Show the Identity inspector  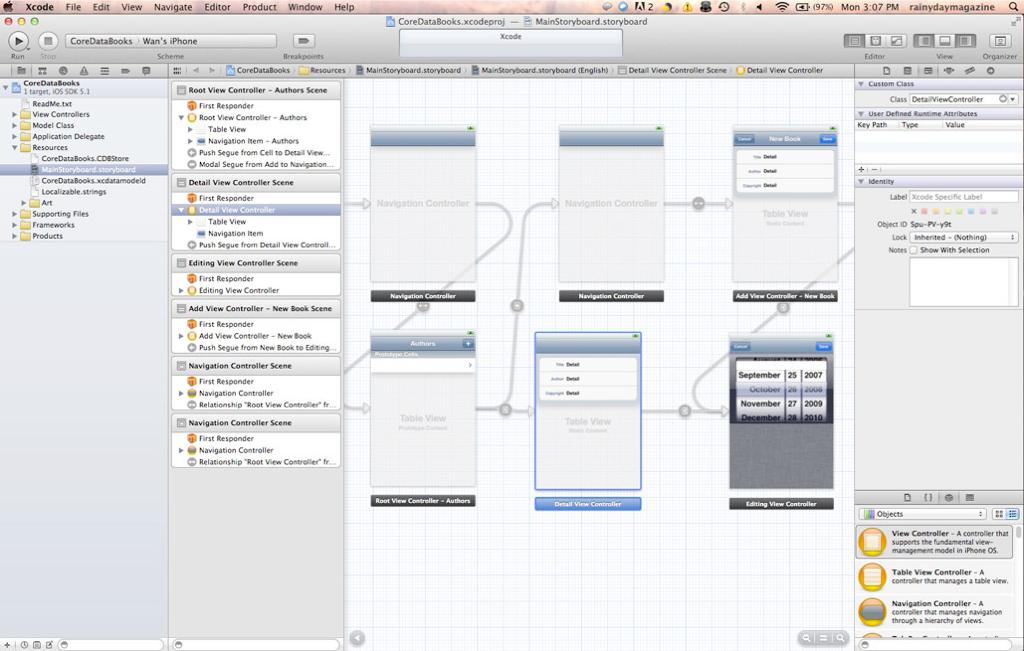coord(928,71)
